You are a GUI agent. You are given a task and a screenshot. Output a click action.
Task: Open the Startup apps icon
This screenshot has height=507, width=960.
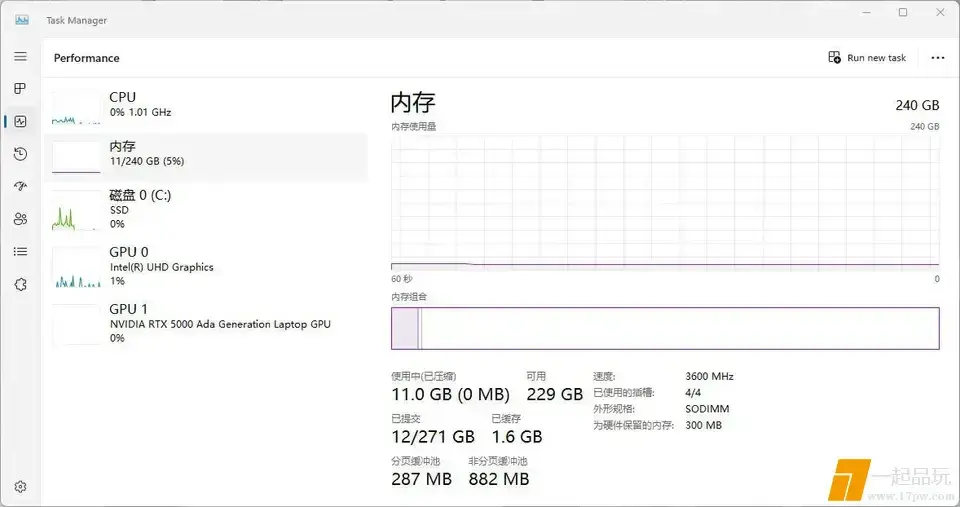(x=20, y=187)
